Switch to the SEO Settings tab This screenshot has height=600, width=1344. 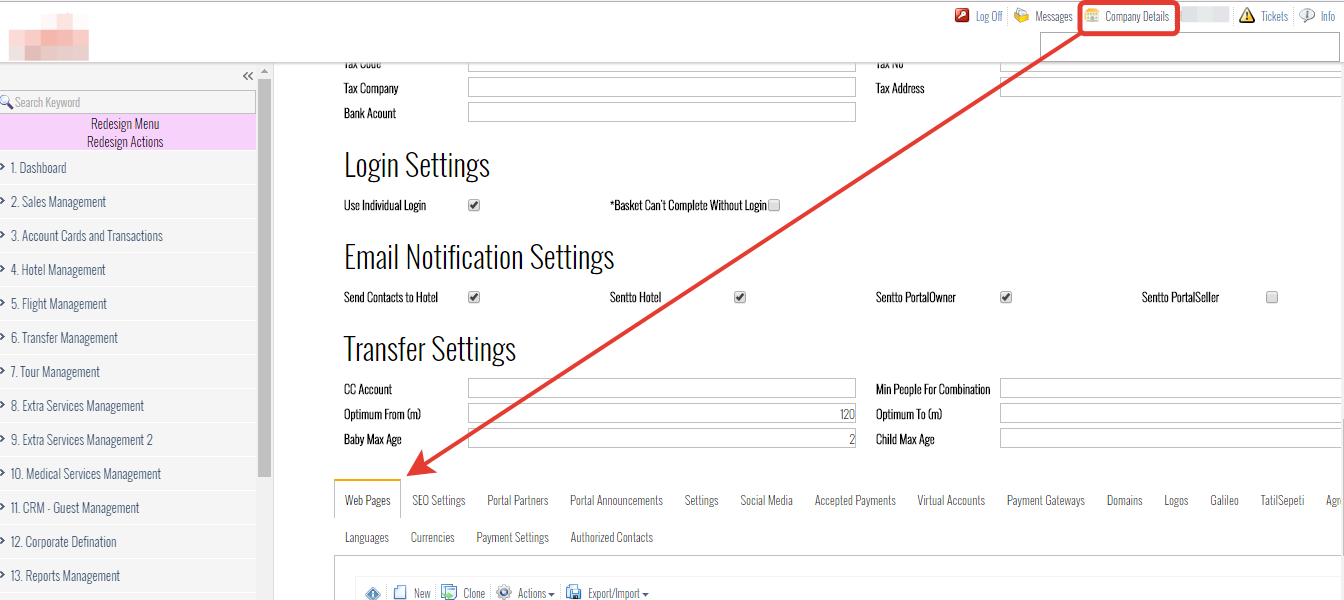click(439, 500)
